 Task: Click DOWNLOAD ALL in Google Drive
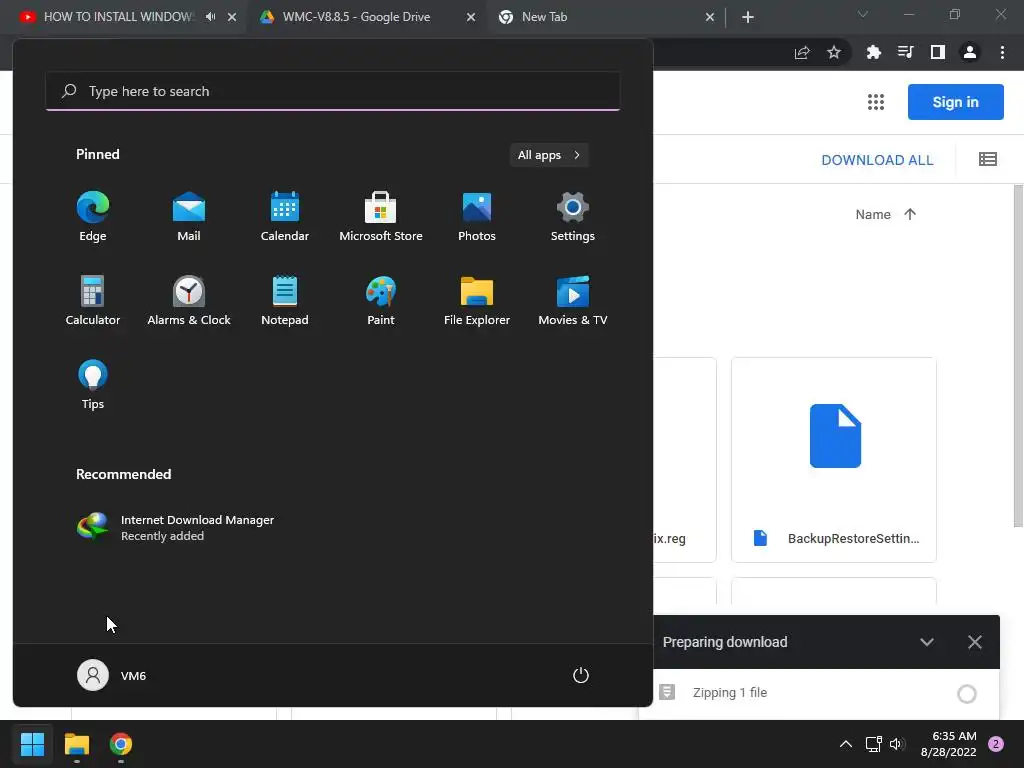[x=877, y=160]
